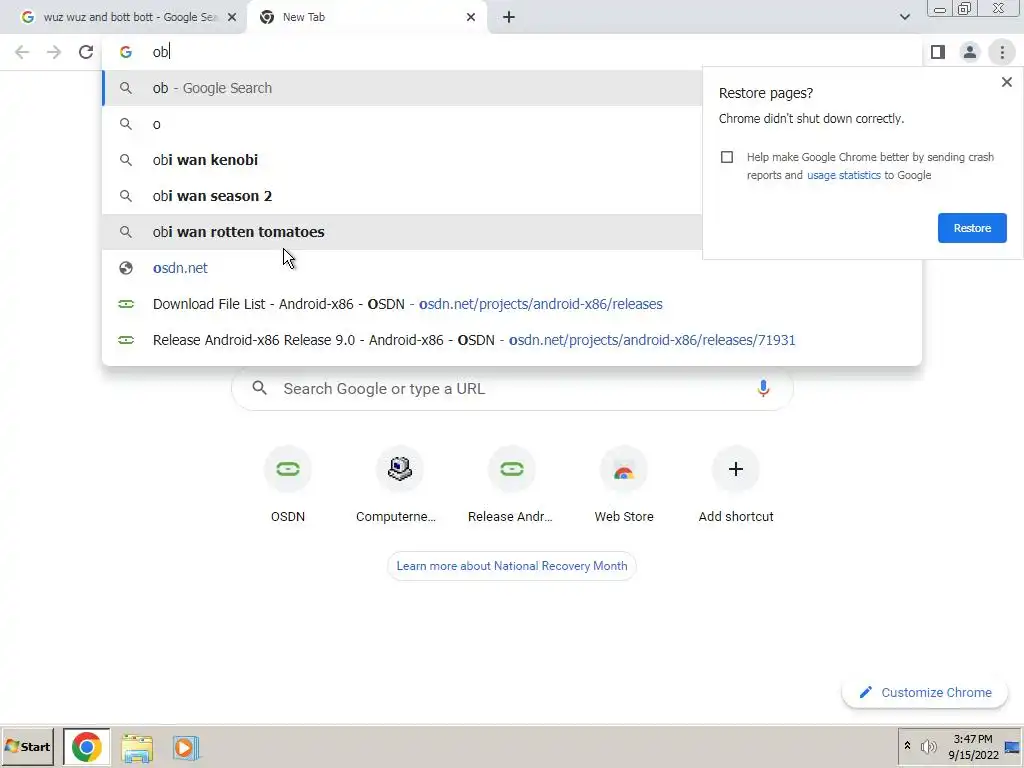Enable sending crash reports checkbox
1024x768 pixels.
(x=726, y=157)
